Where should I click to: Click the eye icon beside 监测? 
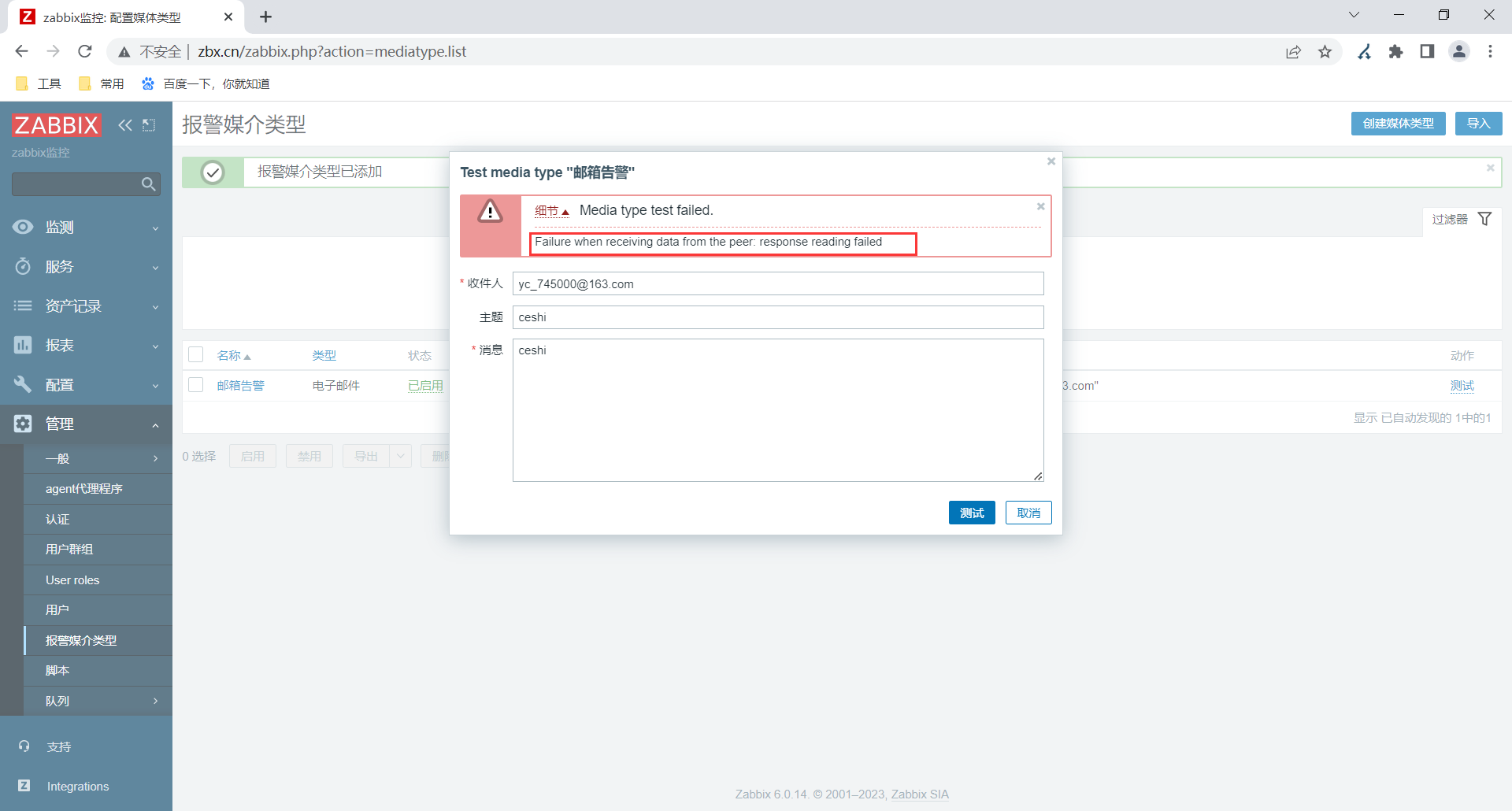23,227
